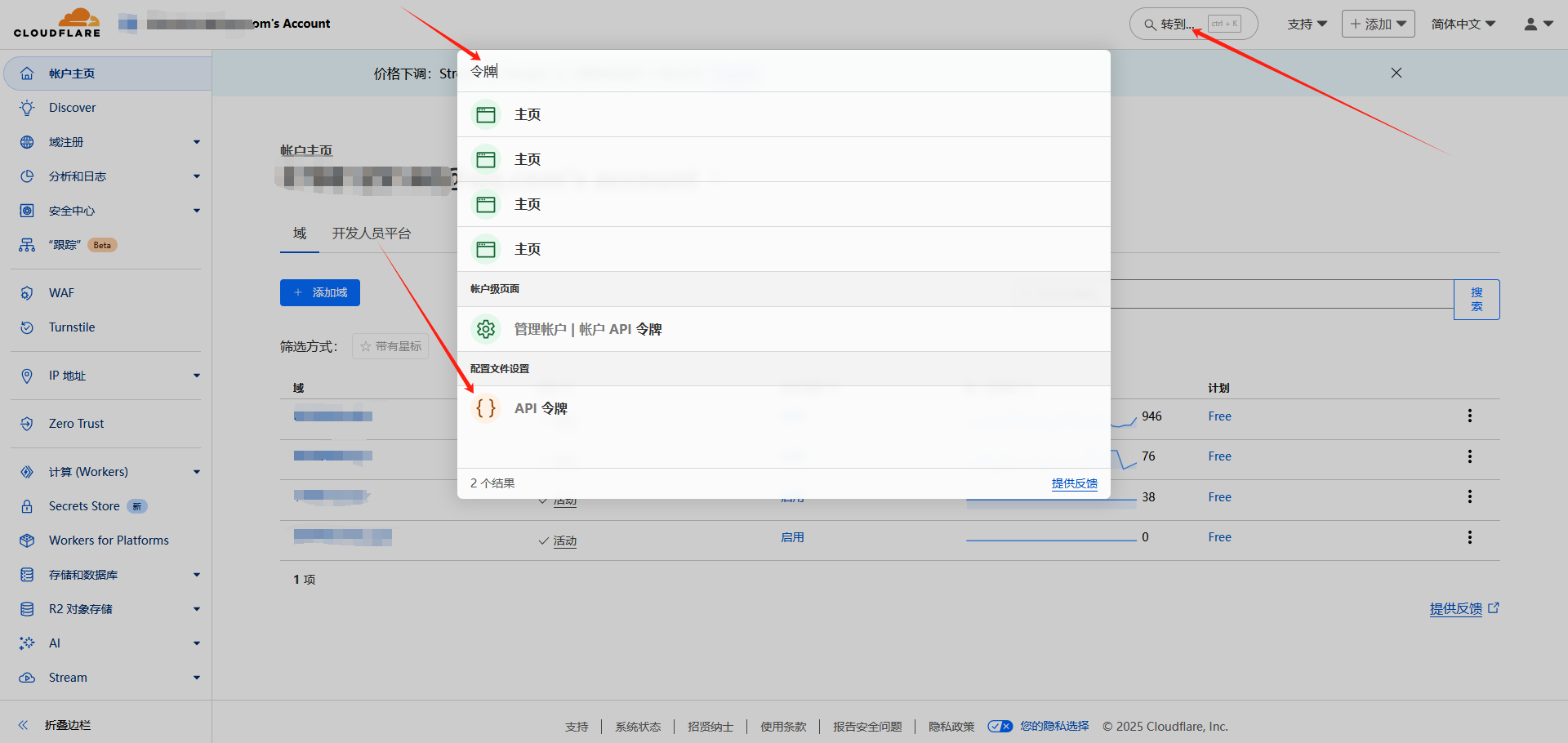Toggle the 带有星标 starred filter
The height and width of the screenshot is (743, 1568).
coord(390,346)
